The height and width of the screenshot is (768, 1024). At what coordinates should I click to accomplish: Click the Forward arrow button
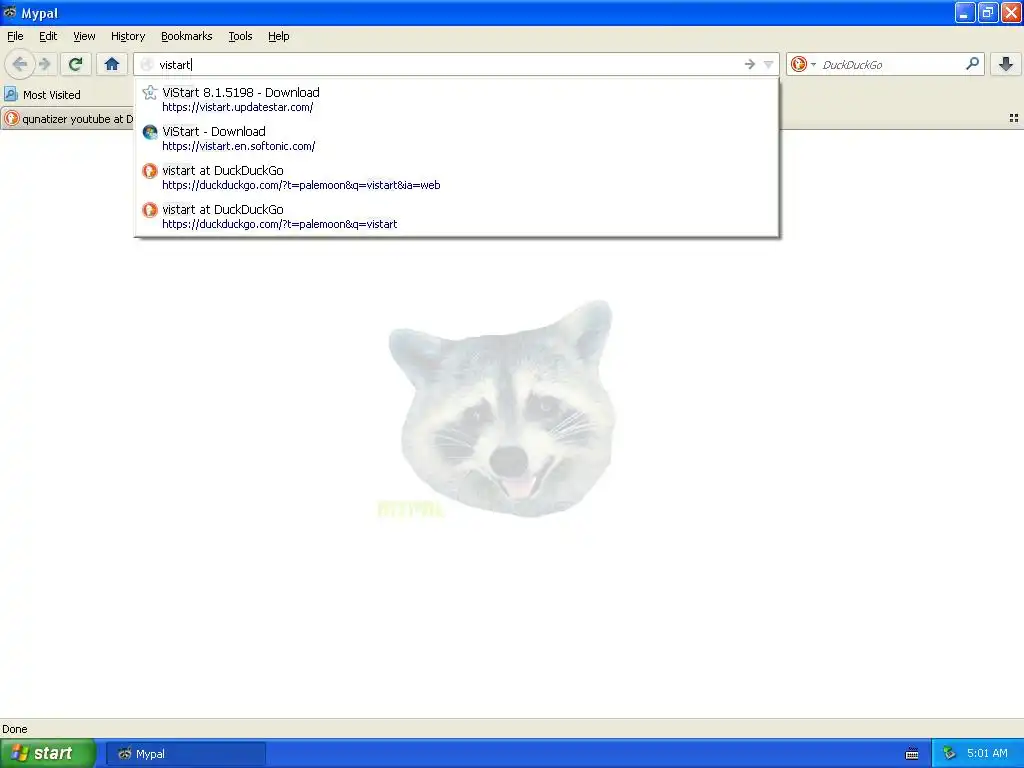click(x=45, y=64)
